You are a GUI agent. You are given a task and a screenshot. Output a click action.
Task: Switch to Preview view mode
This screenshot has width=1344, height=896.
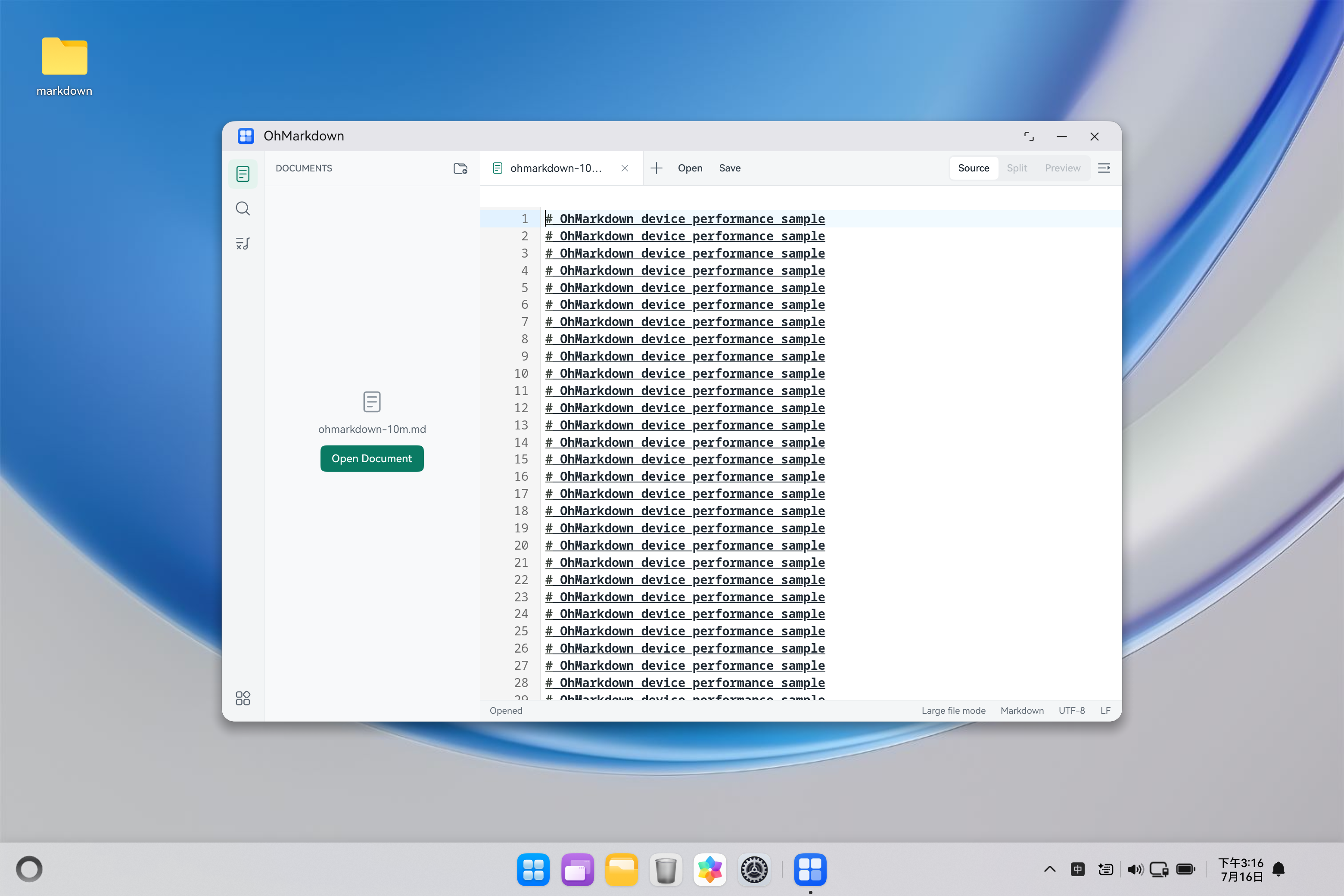(1062, 168)
